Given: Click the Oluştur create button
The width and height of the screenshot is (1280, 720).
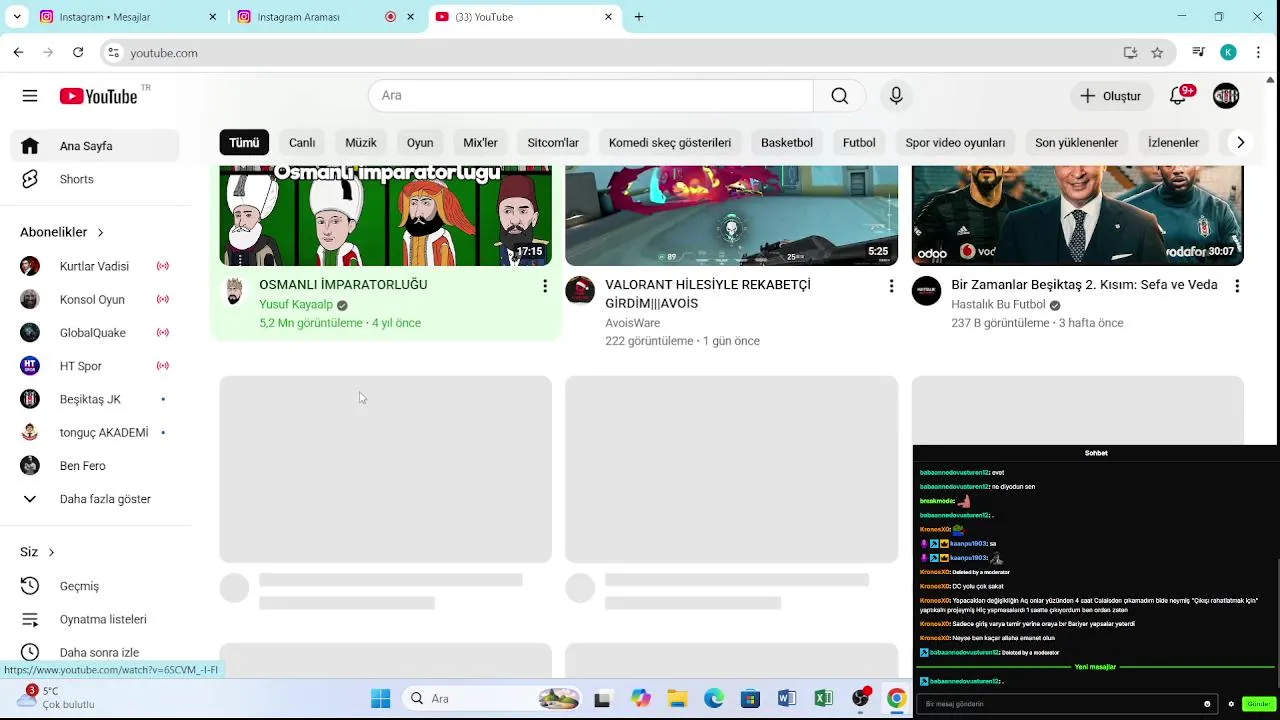Looking at the screenshot, I should [1110, 96].
